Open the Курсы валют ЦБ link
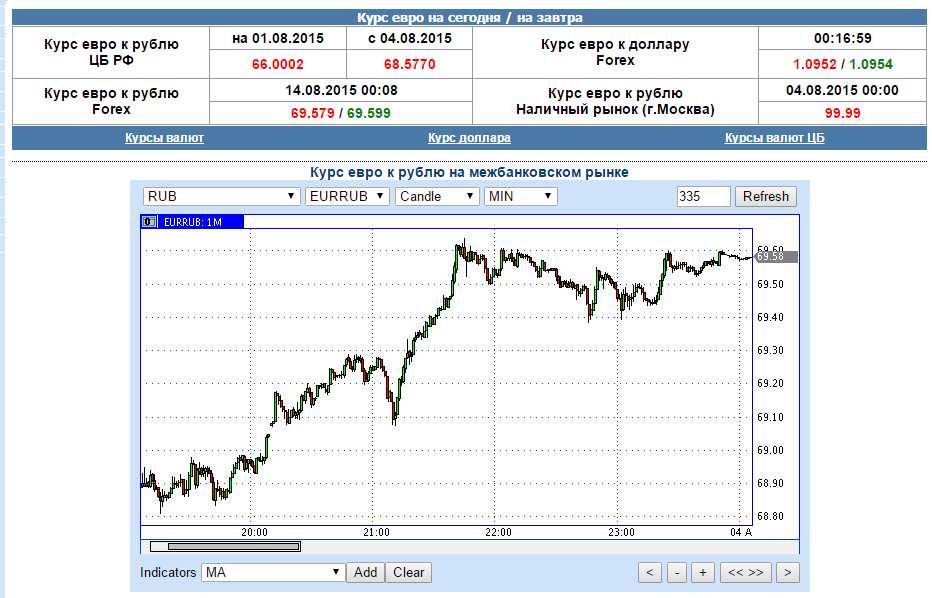Image resolution: width=932 pixels, height=598 pixels. [x=774, y=138]
